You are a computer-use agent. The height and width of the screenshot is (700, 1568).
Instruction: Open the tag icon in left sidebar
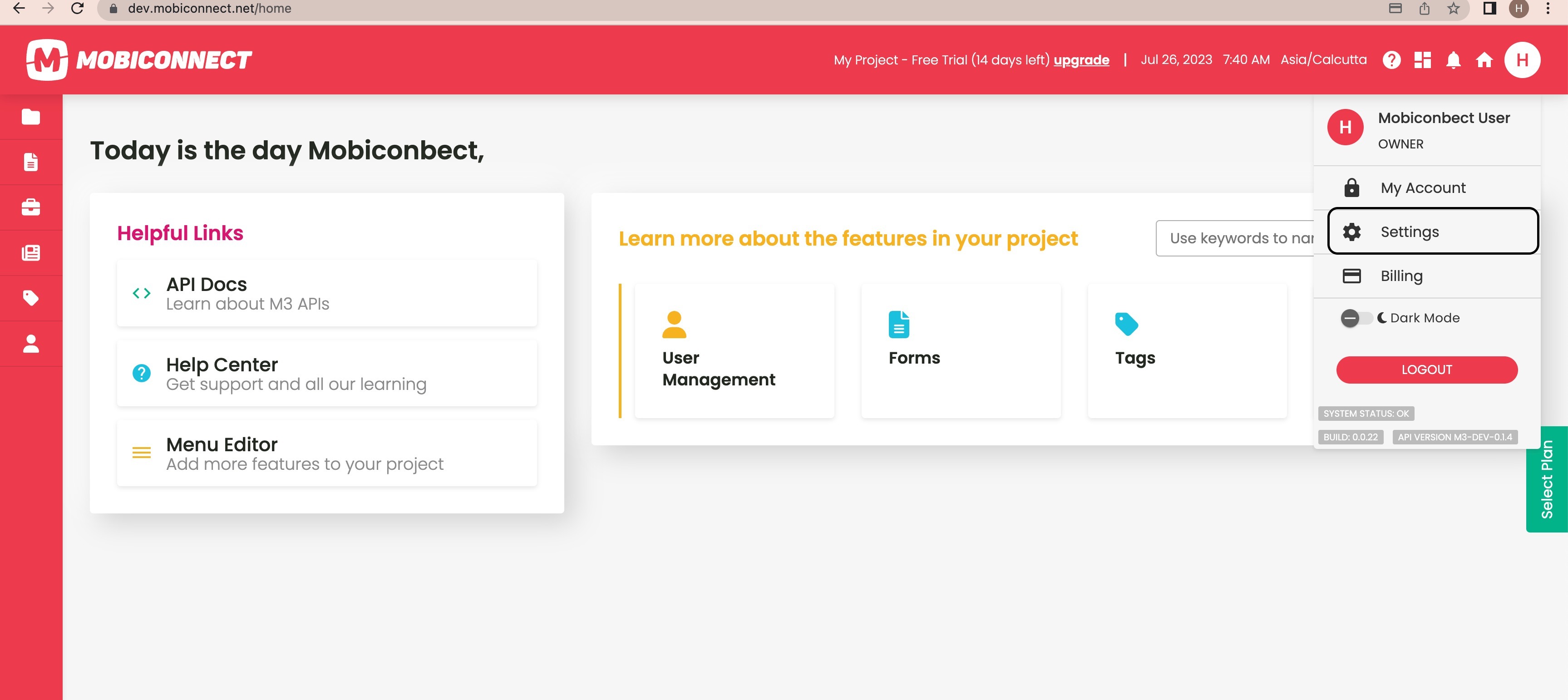(x=30, y=298)
